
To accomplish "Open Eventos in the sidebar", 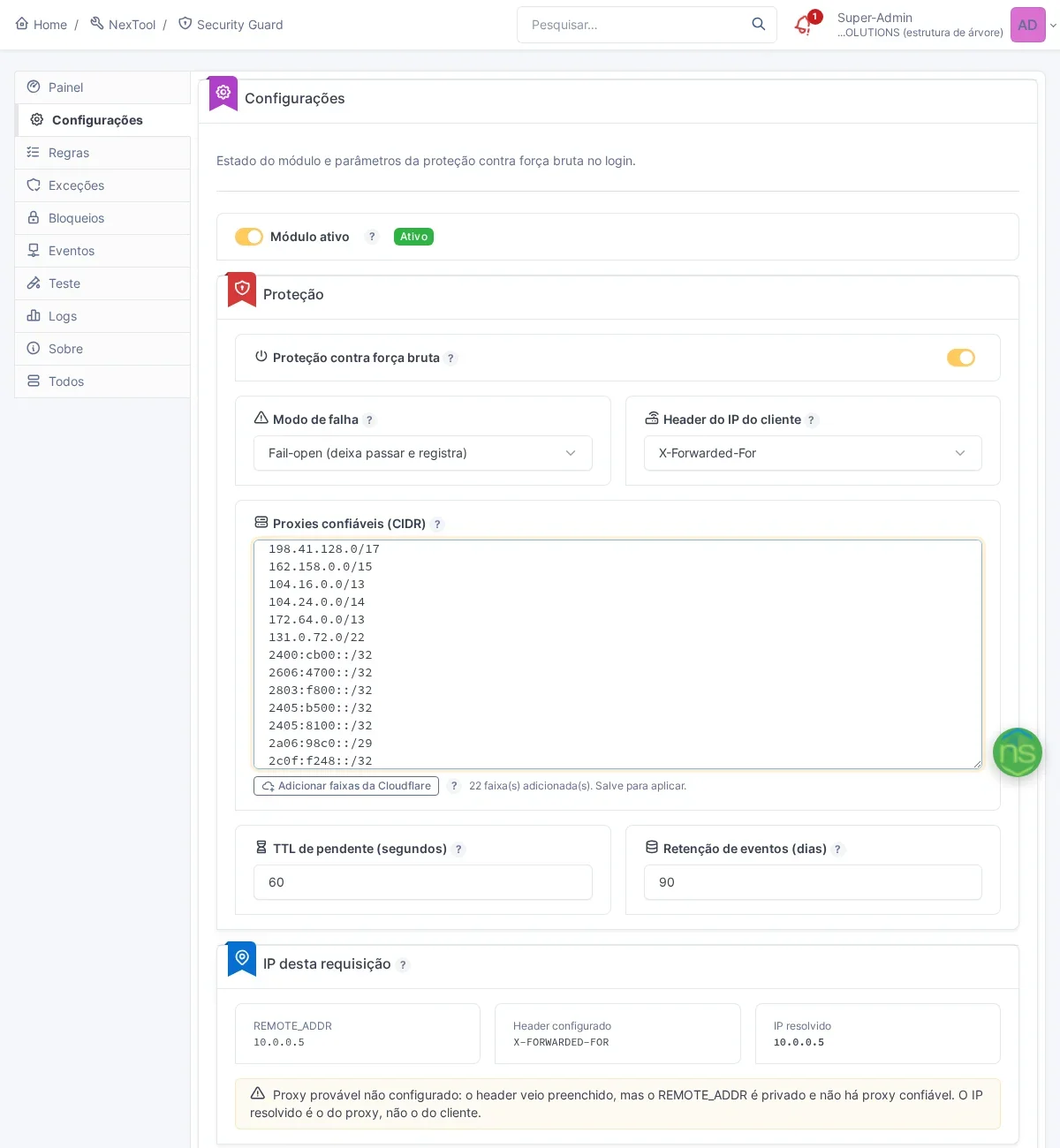I will coord(102,251).
